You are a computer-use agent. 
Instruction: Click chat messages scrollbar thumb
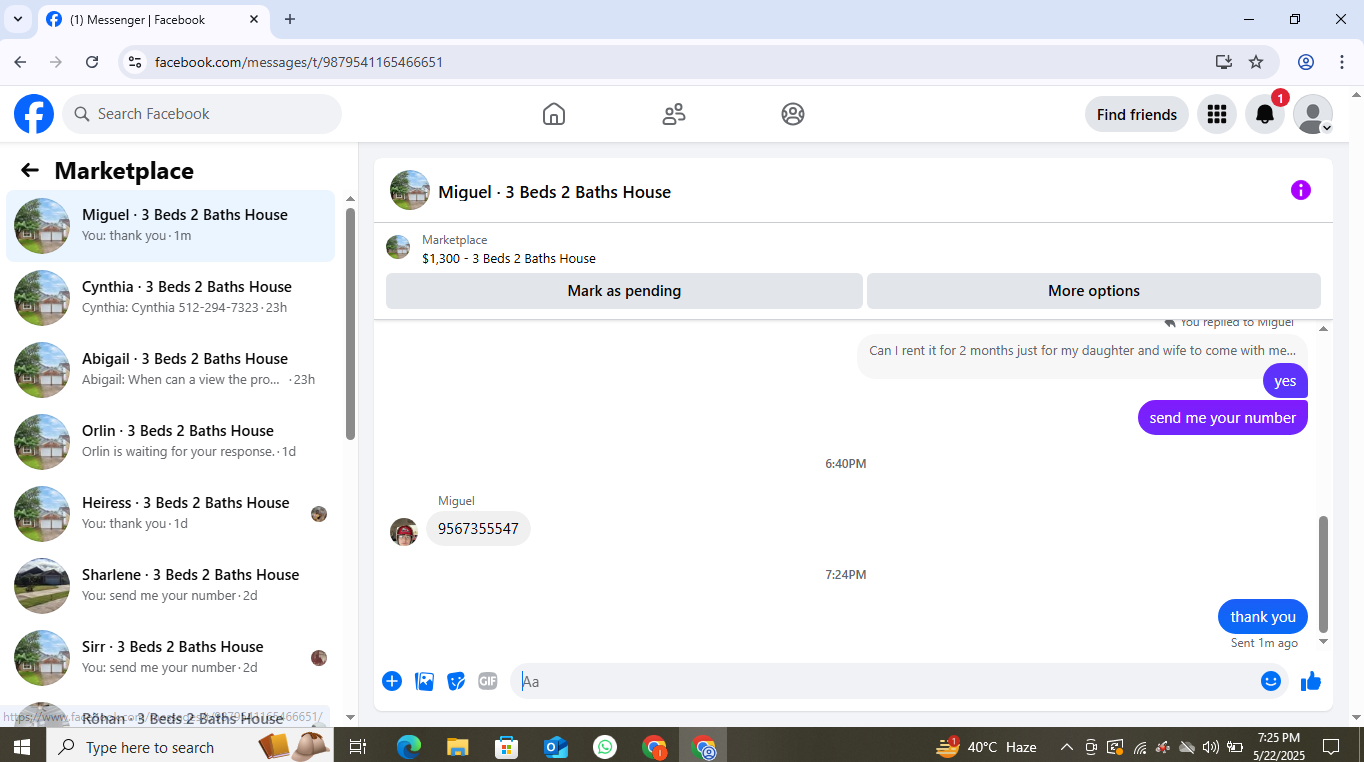tap(1324, 573)
